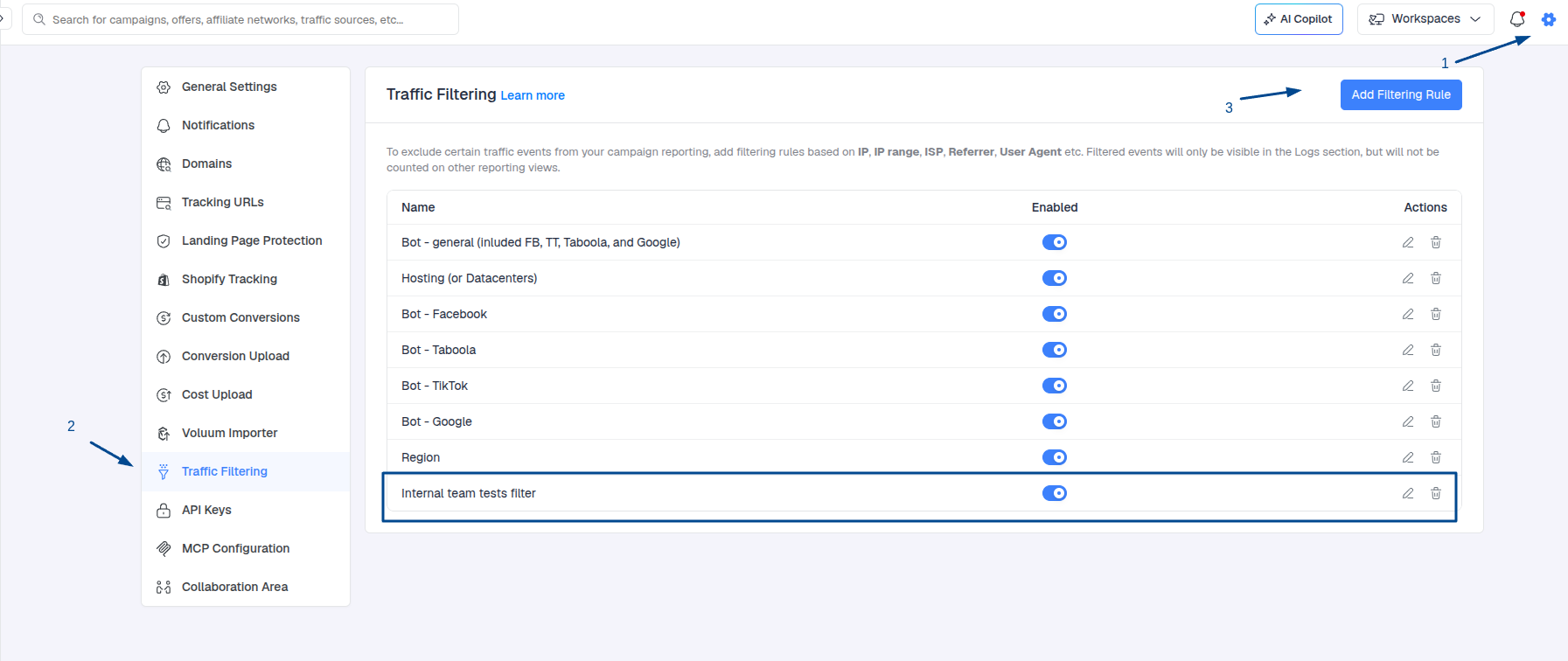Edit the Hosting (or Datacenters) rule
The image size is (1568, 661).
coord(1408,278)
